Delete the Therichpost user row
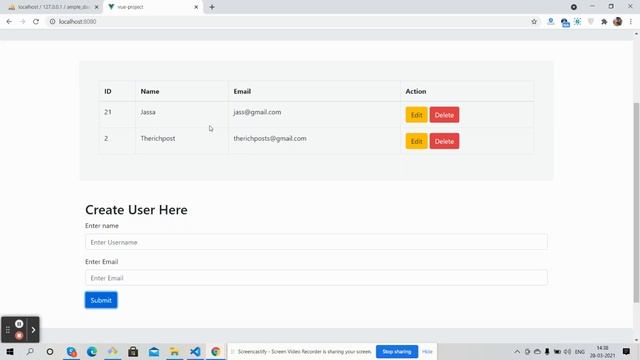This screenshot has width=640, height=360. [x=444, y=141]
